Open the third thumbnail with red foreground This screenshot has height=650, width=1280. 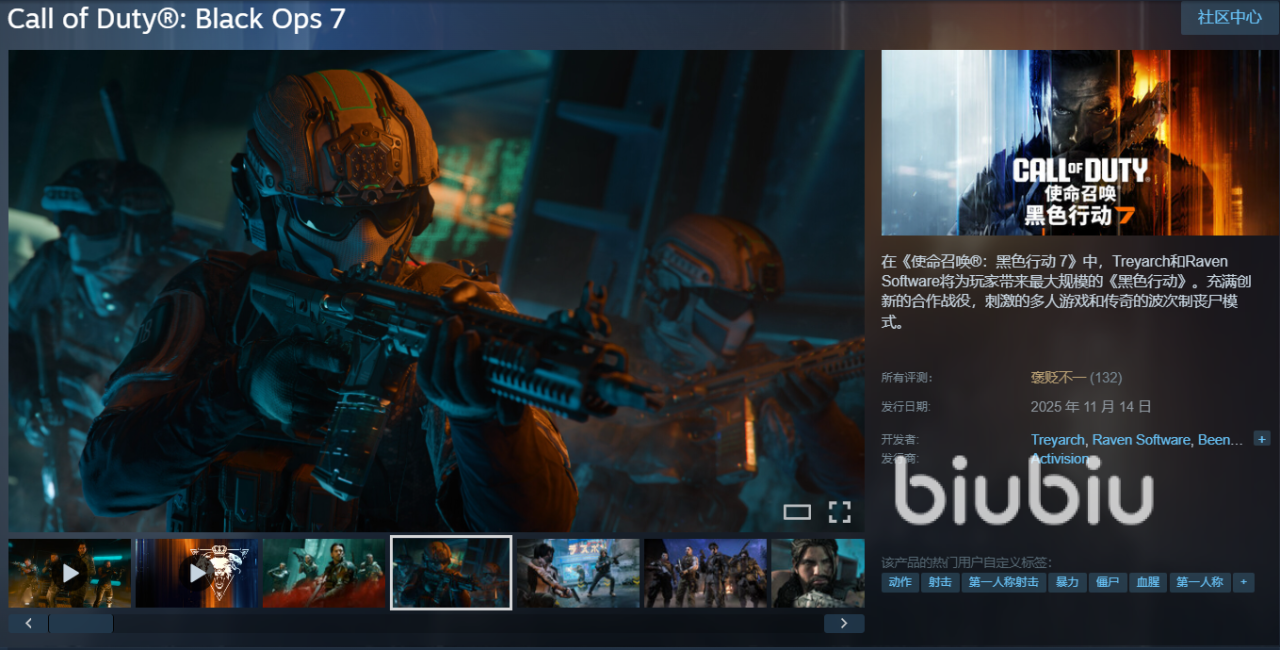click(x=324, y=573)
